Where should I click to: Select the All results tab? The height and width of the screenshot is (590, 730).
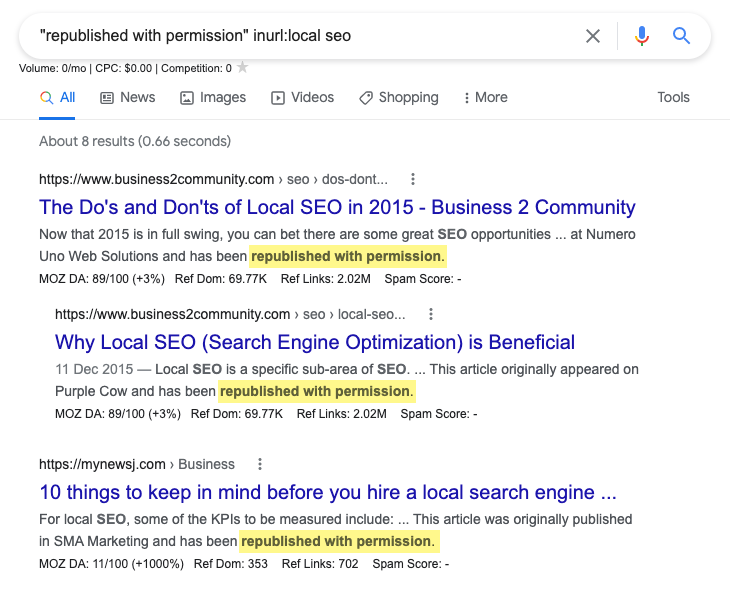tap(57, 97)
